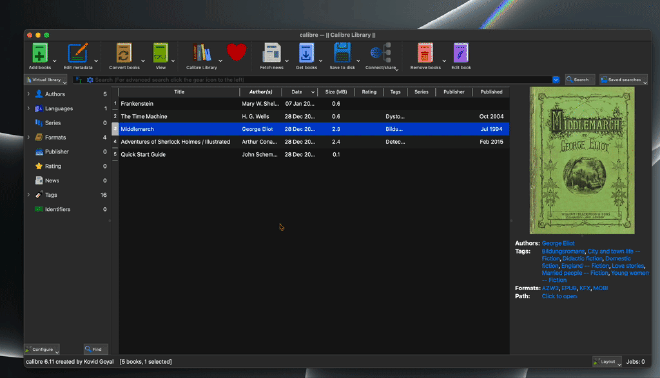Select Publisher in the tag browser

[56, 152]
